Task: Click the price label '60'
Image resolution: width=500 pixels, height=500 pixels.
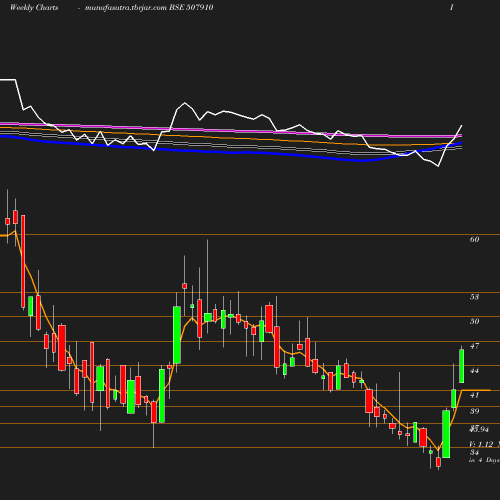Action: [474, 239]
